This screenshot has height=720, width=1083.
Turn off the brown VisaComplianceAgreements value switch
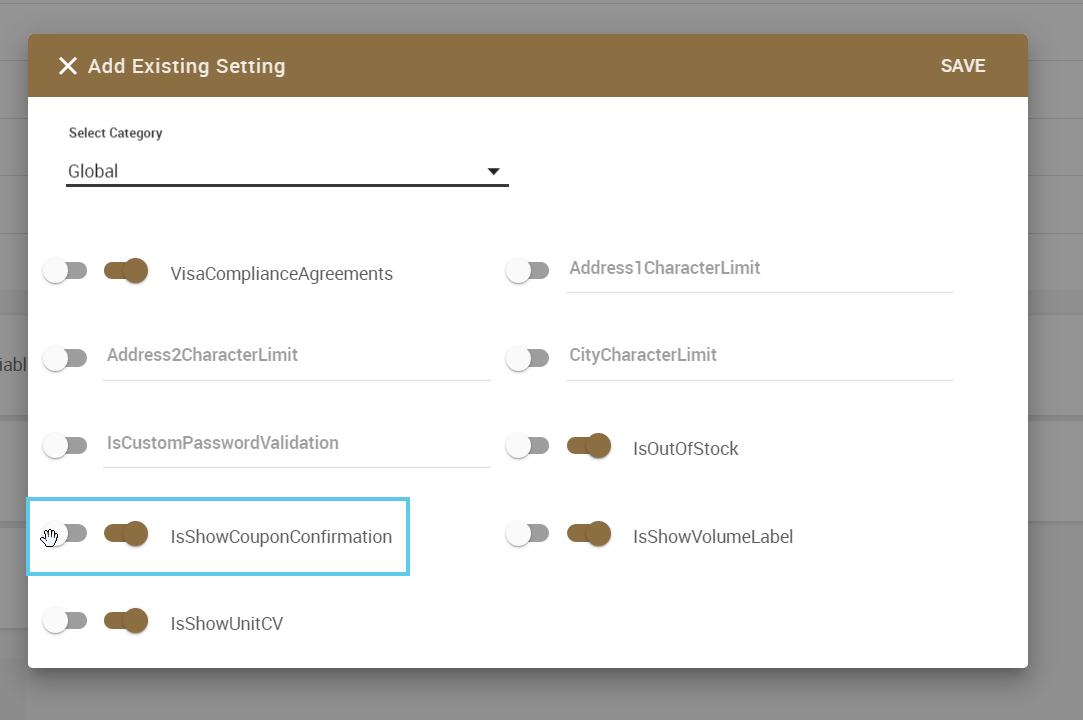tap(127, 271)
